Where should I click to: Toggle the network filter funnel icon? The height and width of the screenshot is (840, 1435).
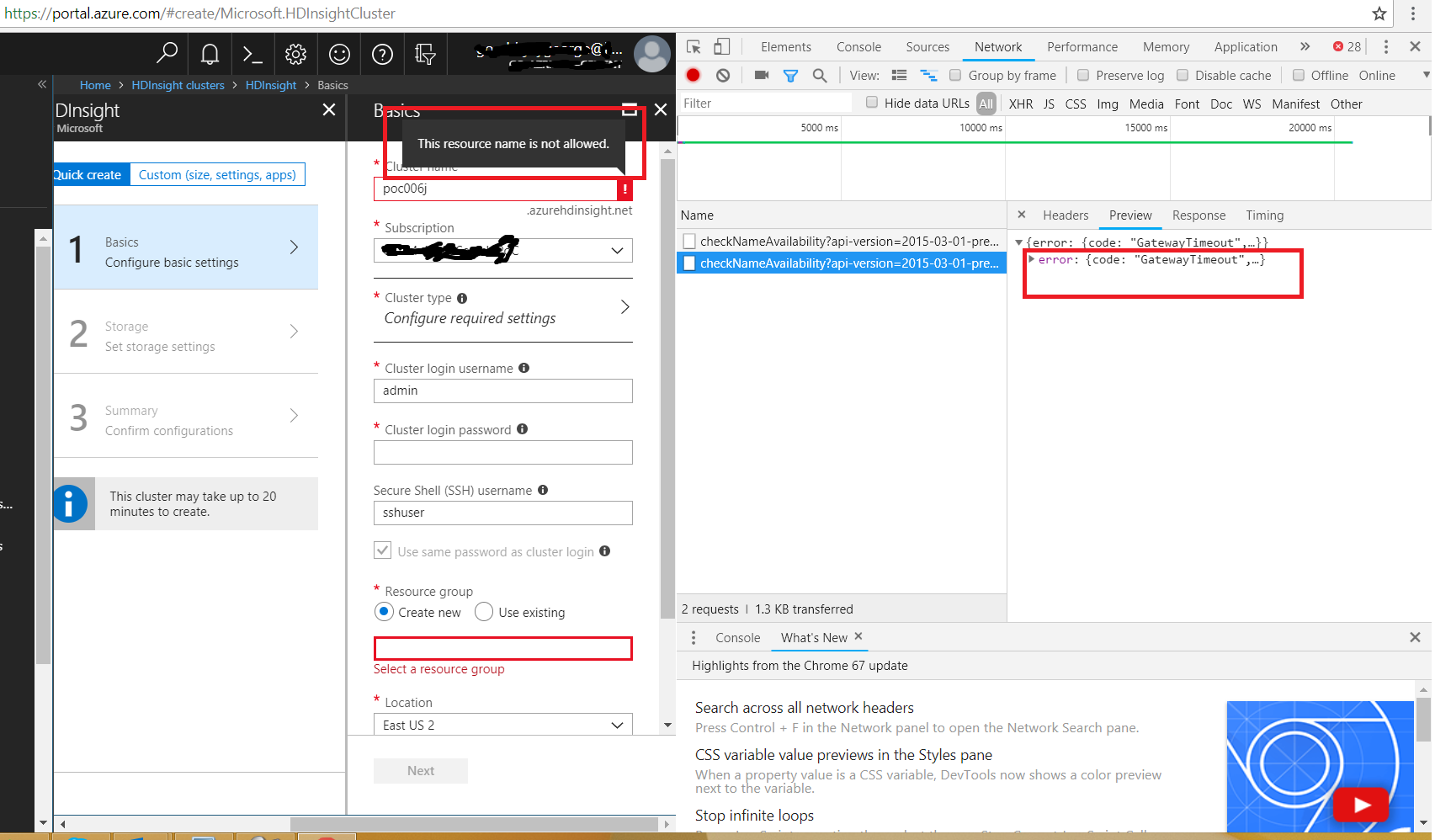pos(790,76)
